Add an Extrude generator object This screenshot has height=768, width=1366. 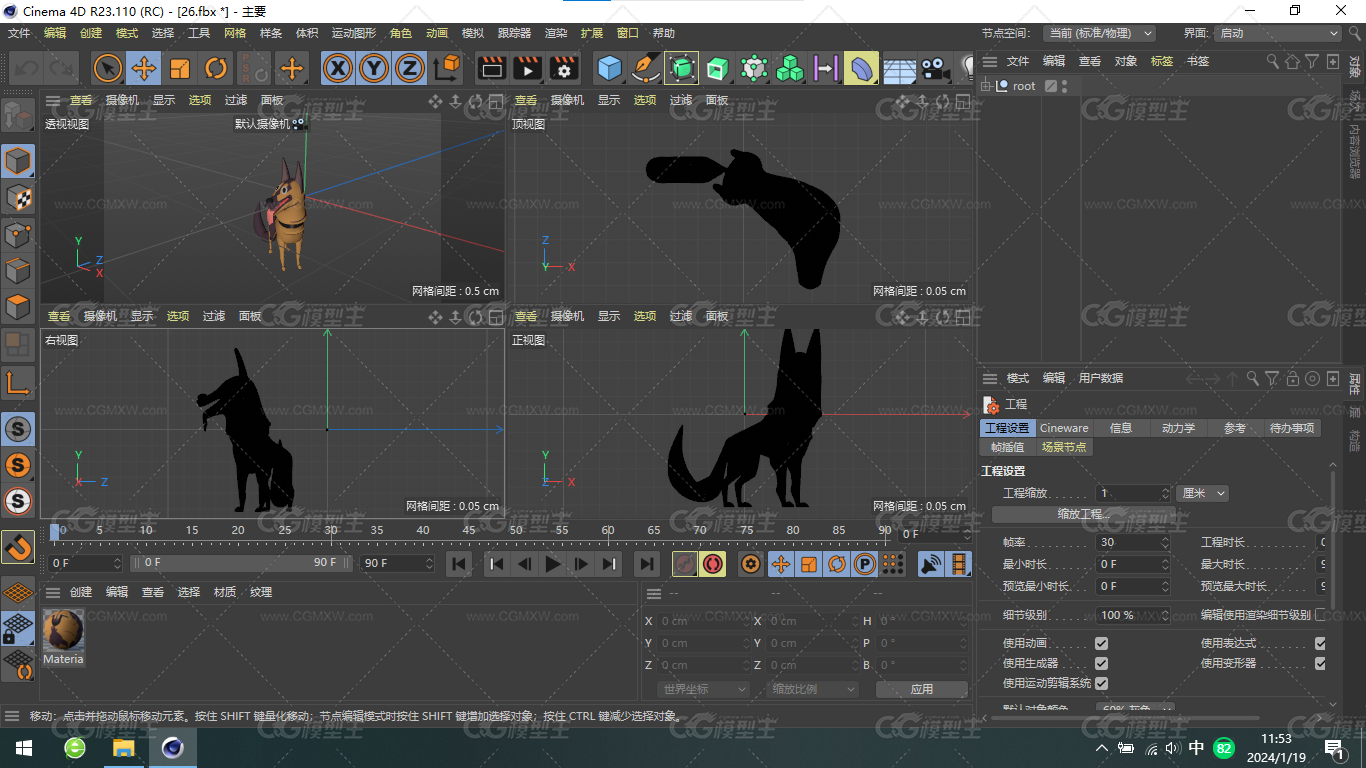pyautogui.click(x=717, y=68)
